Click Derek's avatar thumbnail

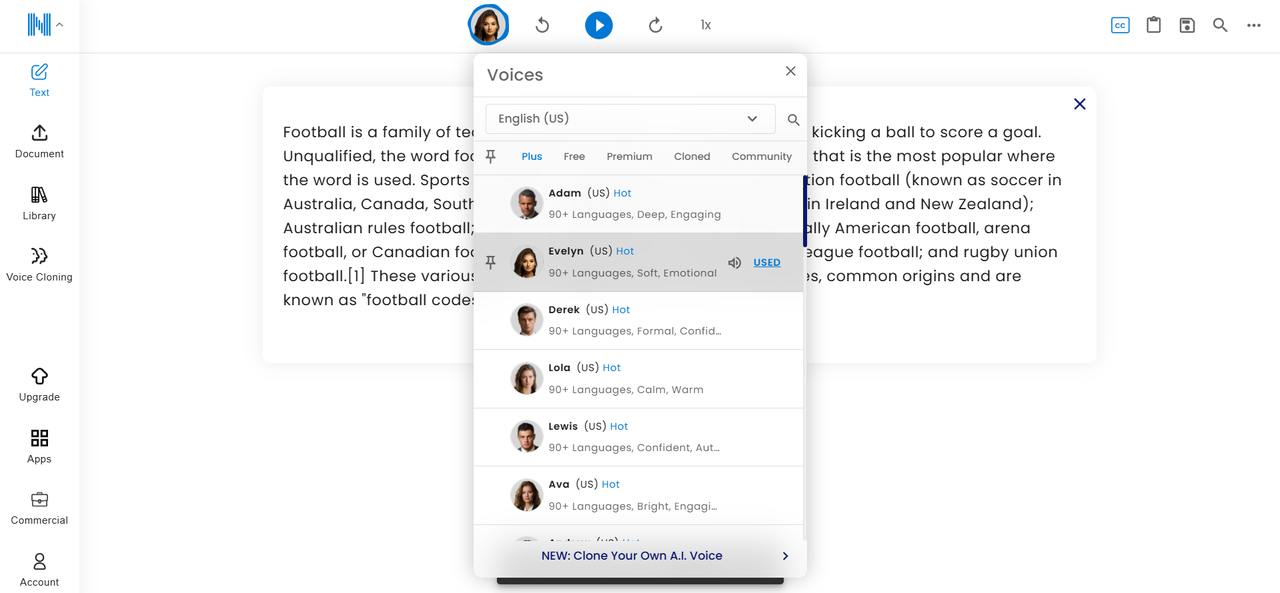[x=526, y=320]
